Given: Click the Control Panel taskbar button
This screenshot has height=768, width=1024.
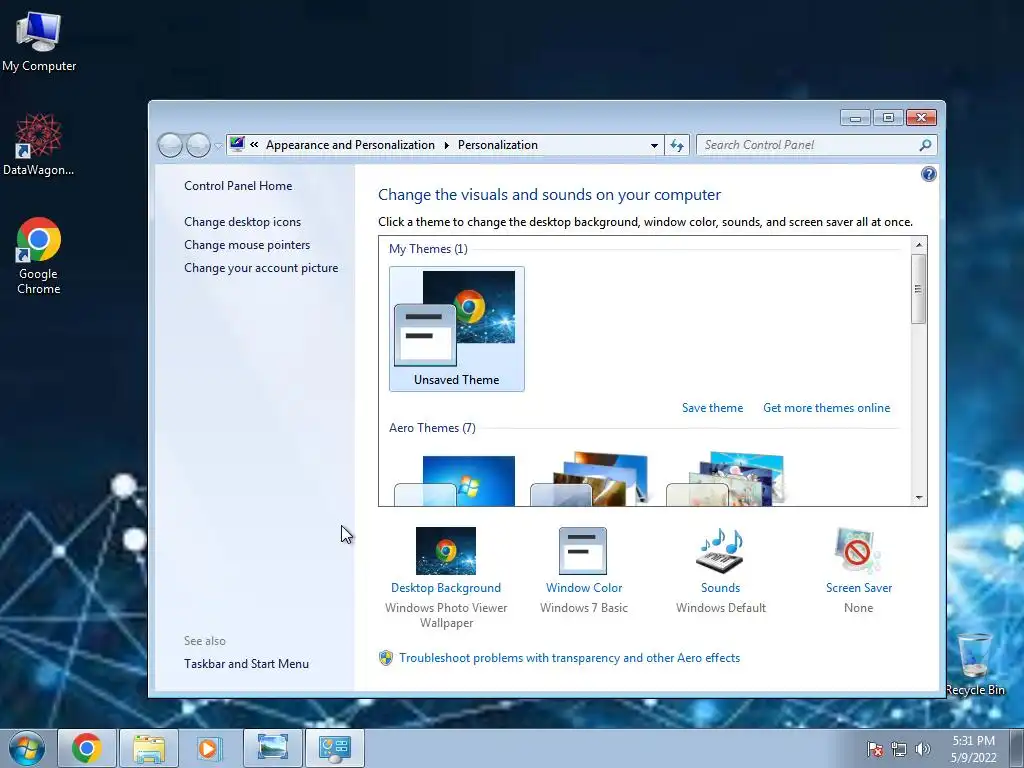Looking at the screenshot, I should click(x=334, y=748).
